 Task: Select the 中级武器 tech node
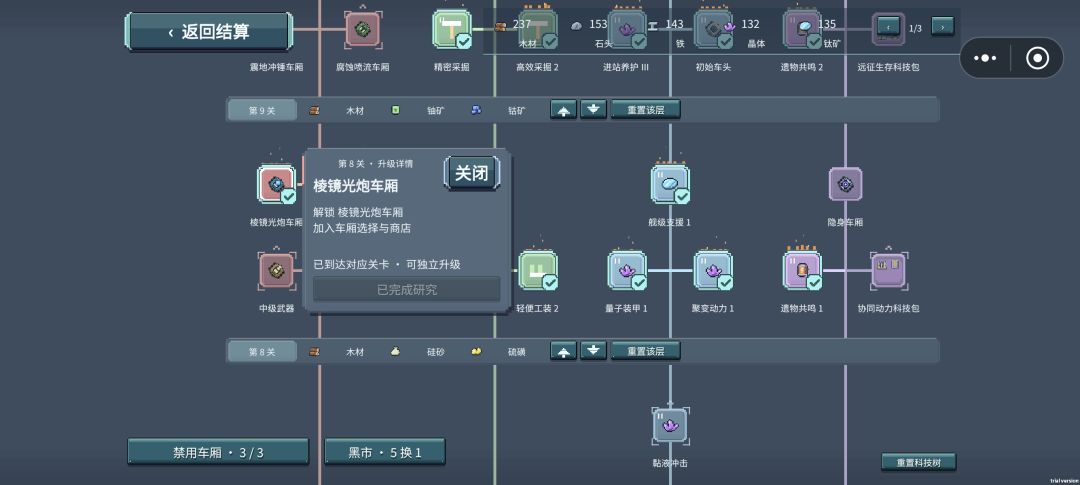pyautogui.click(x=276, y=271)
